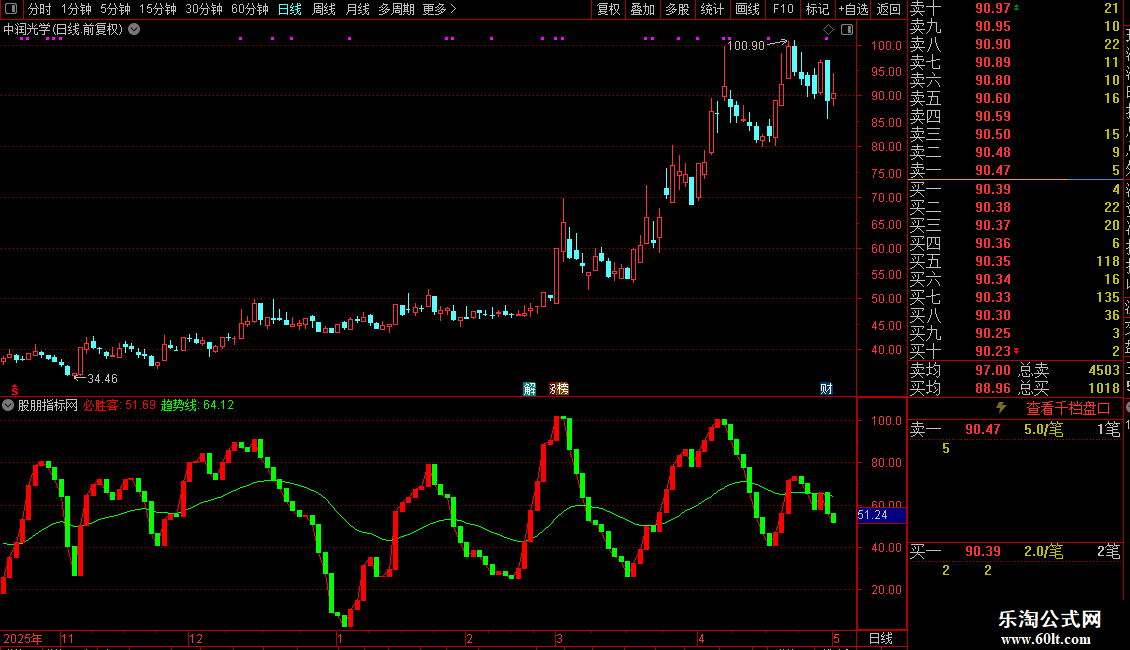Expand the 更多 more periods menu
The image size is (1130, 650).
pos(440,9)
